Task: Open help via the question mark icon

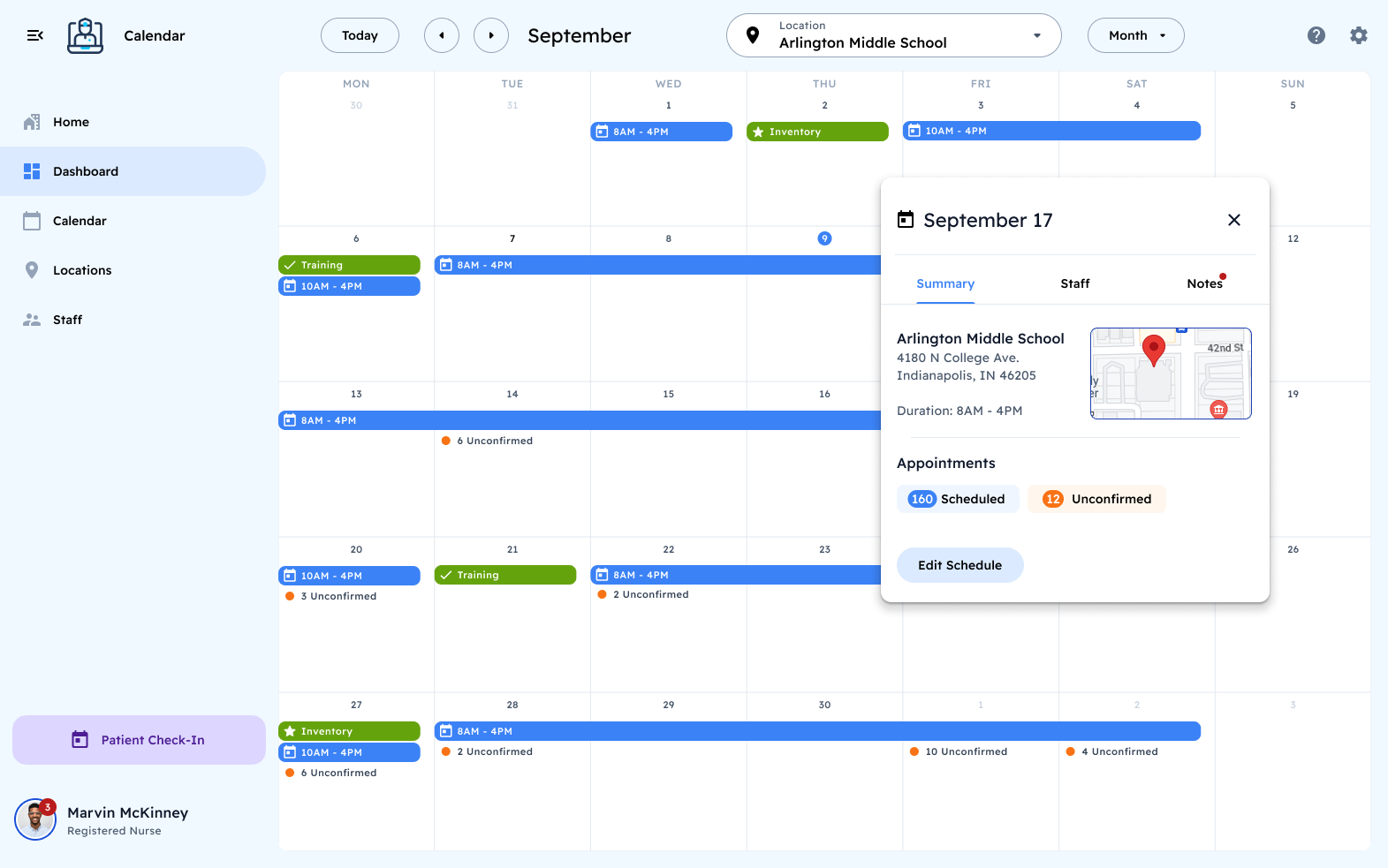Action: coord(1316,35)
